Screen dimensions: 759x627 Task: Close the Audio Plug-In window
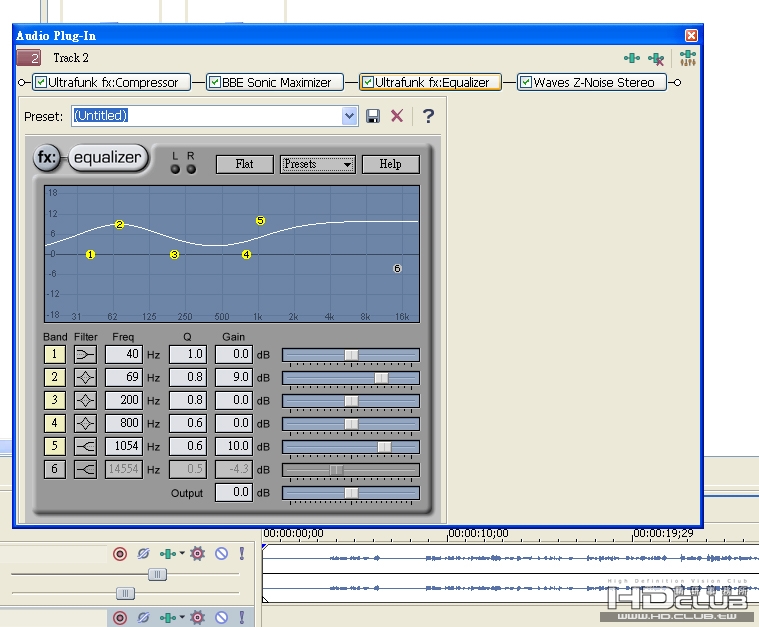click(x=691, y=35)
